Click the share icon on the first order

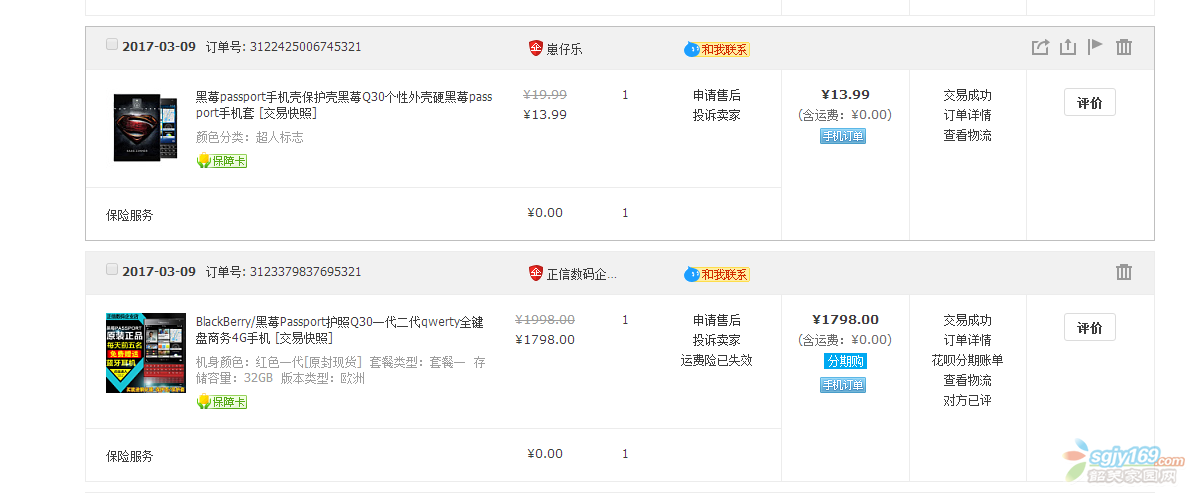coord(1040,47)
